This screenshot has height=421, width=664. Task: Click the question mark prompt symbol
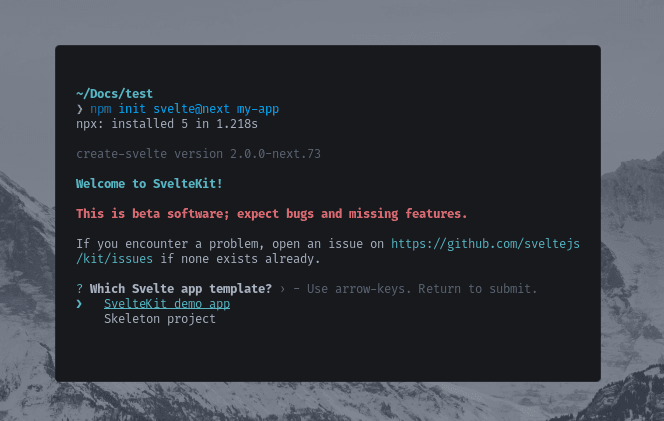[79, 289]
